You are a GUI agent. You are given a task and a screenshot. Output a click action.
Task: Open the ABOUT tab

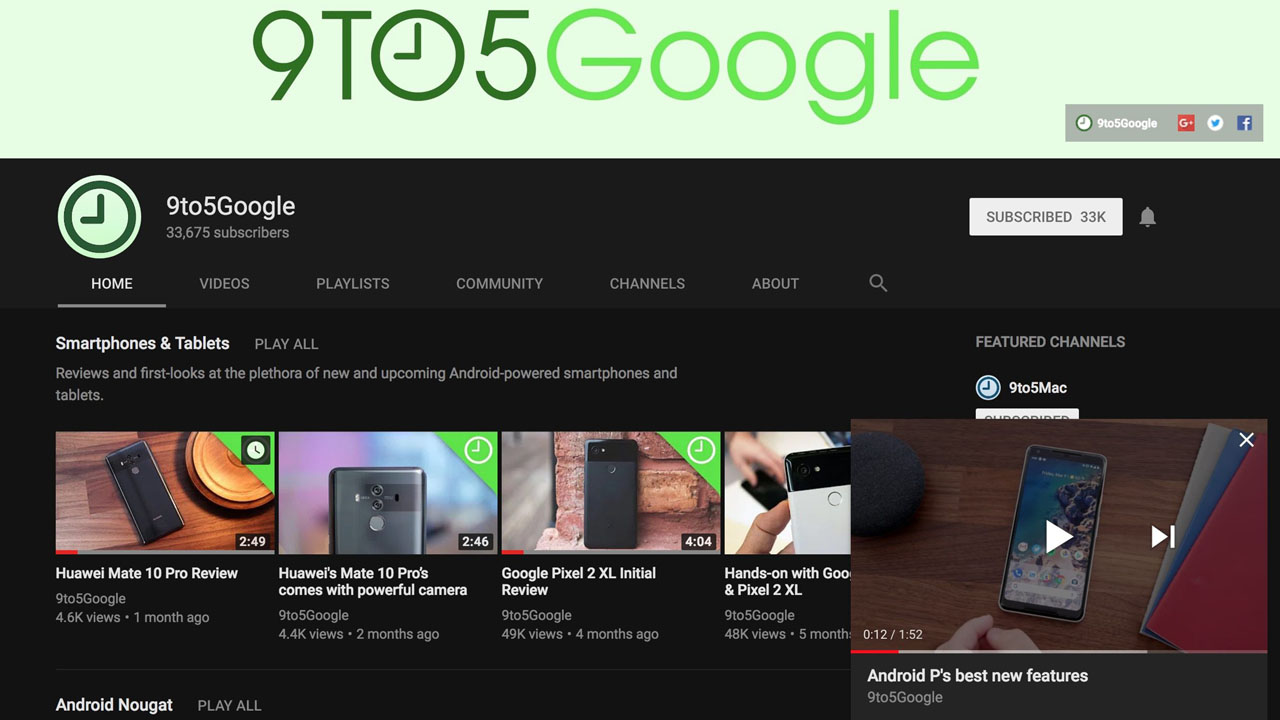coord(775,284)
